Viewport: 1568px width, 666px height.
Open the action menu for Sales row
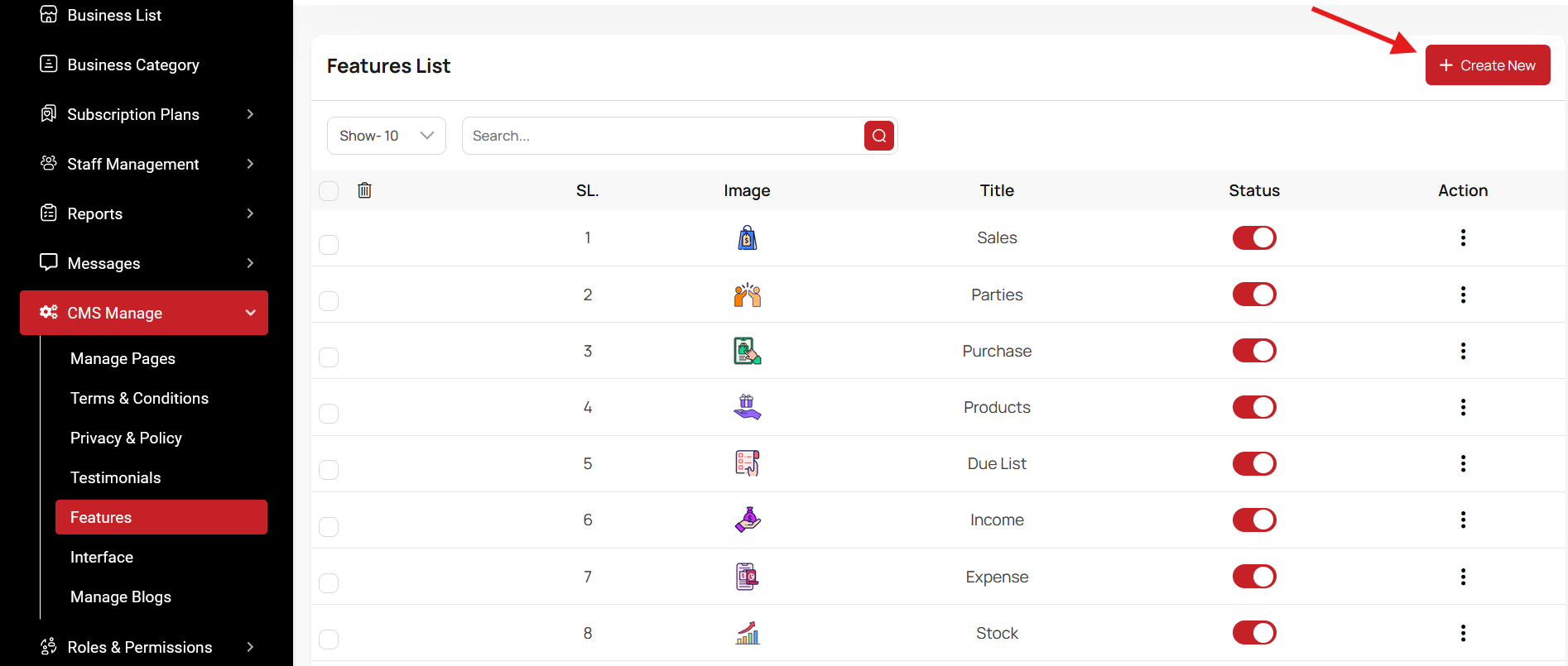click(1462, 238)
